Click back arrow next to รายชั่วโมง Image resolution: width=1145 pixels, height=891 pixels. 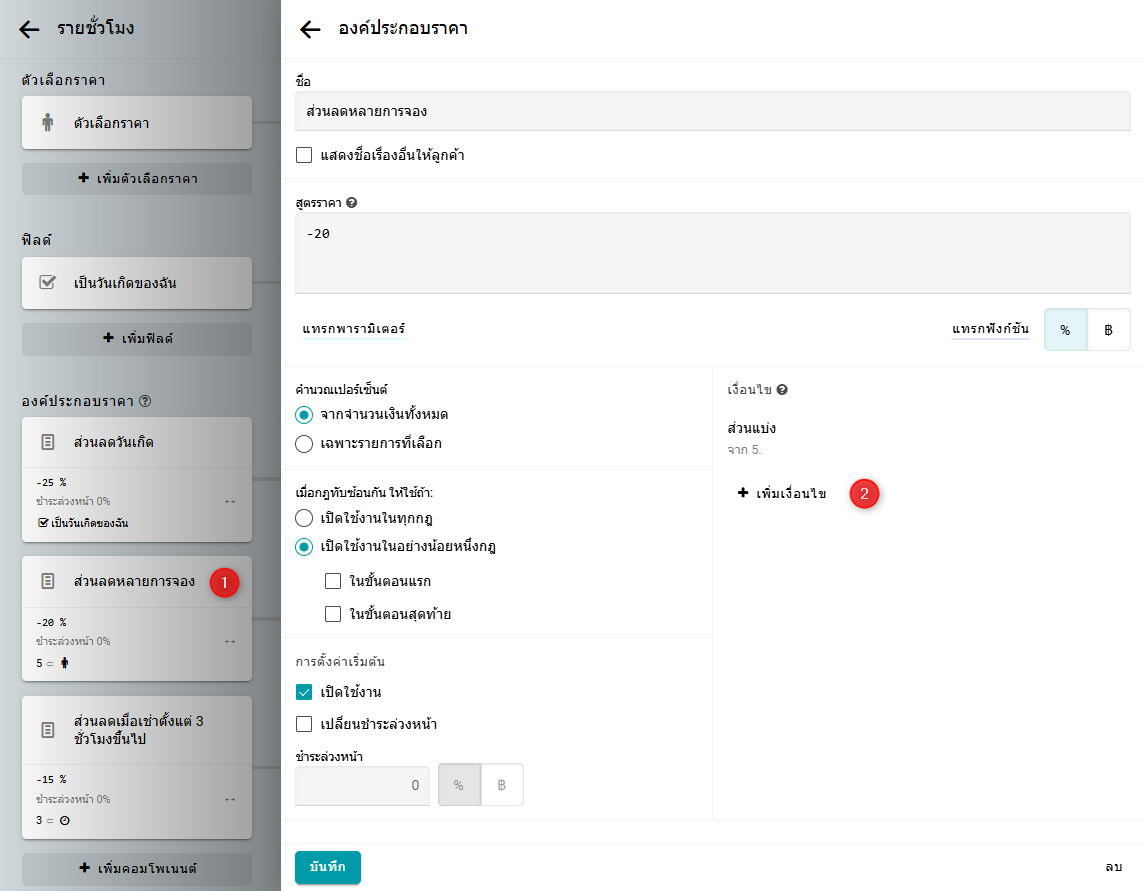click(30, 30)
